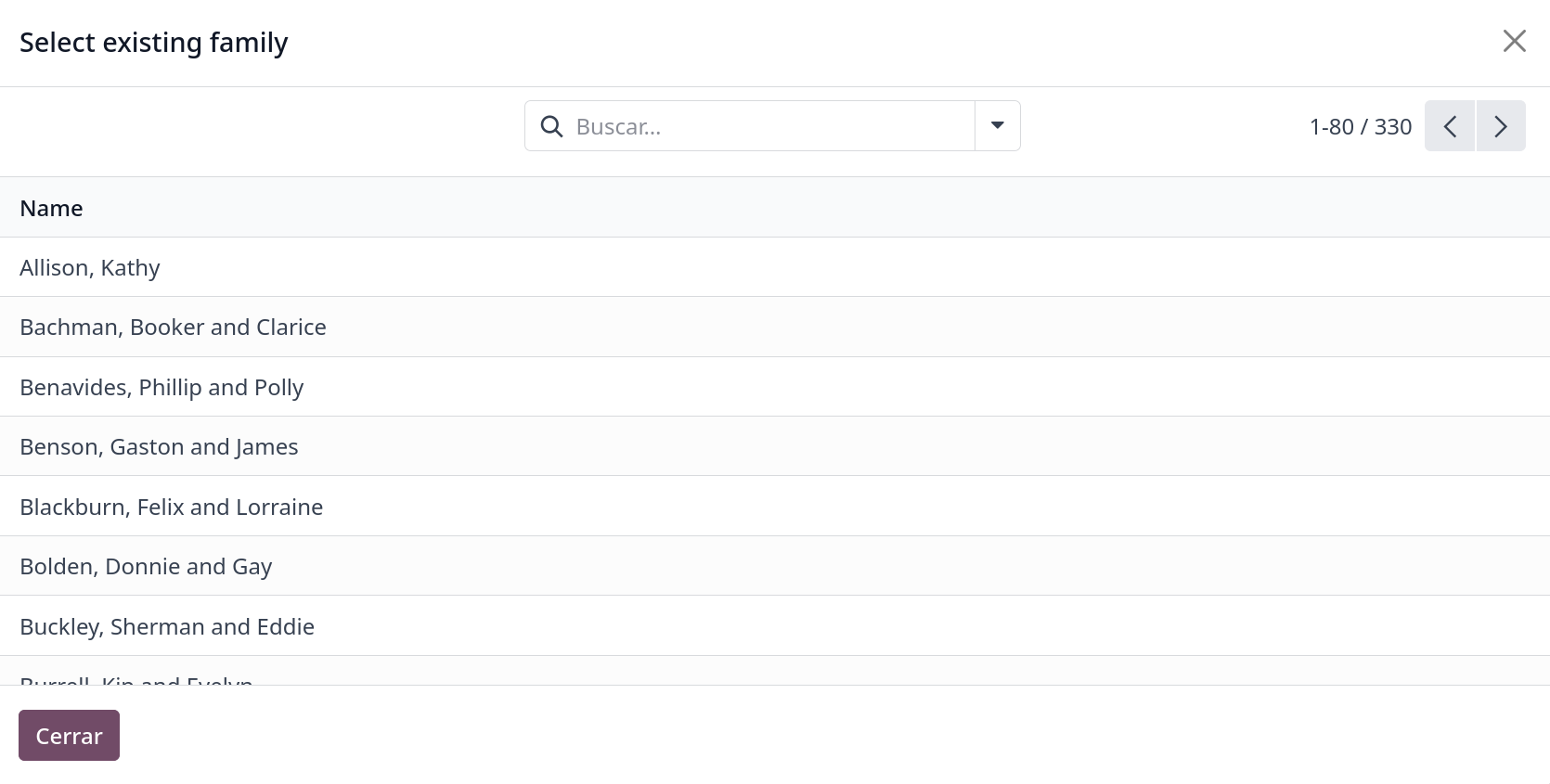Viewport: 1550px width, 784px height.
Task: Select Buckley, Sherman and Eddie row
Action: 167,627
